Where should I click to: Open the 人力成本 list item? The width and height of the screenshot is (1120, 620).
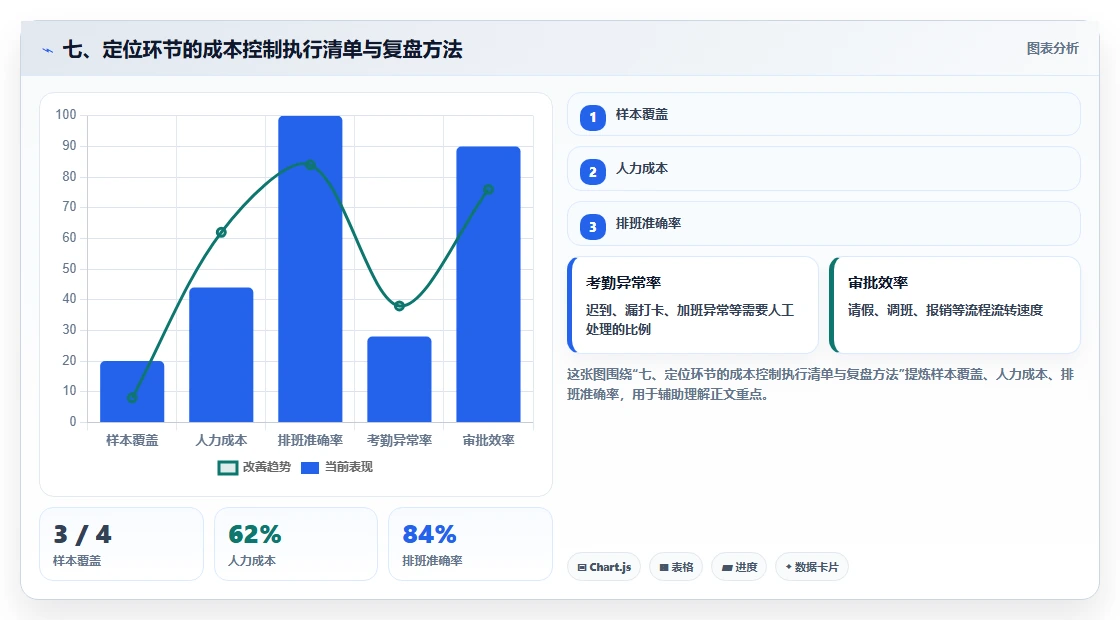824,169
